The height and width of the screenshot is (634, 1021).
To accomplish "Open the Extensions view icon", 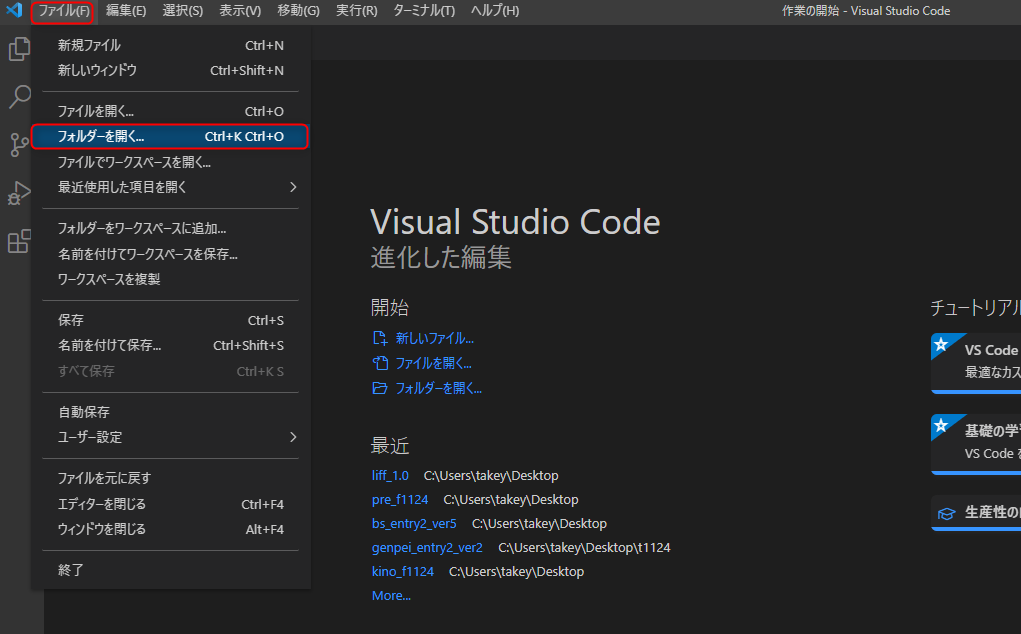I will pos(20,241).
